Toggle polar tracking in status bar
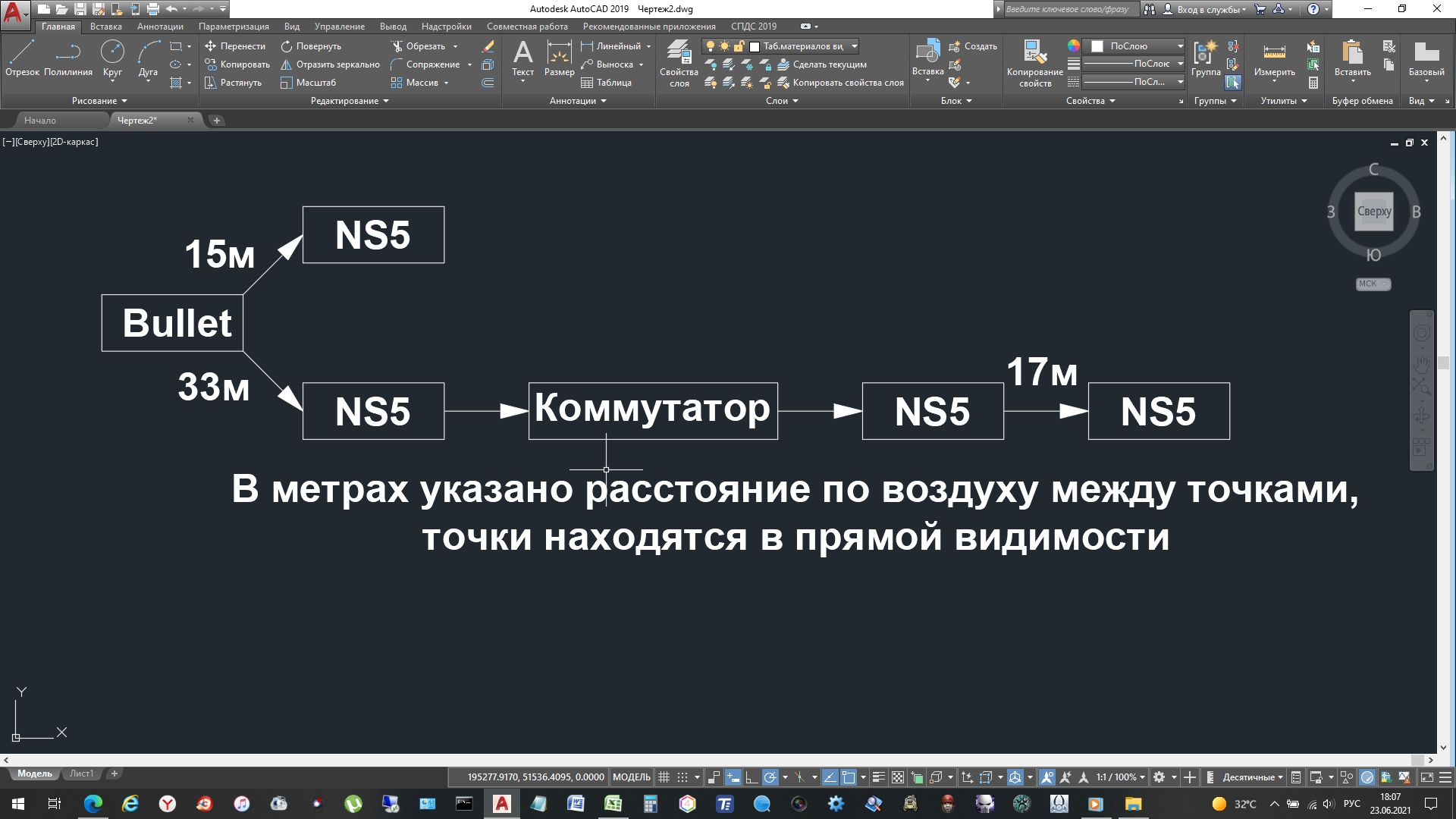The width and height of the screenshot is (1456, 819). 770,777
